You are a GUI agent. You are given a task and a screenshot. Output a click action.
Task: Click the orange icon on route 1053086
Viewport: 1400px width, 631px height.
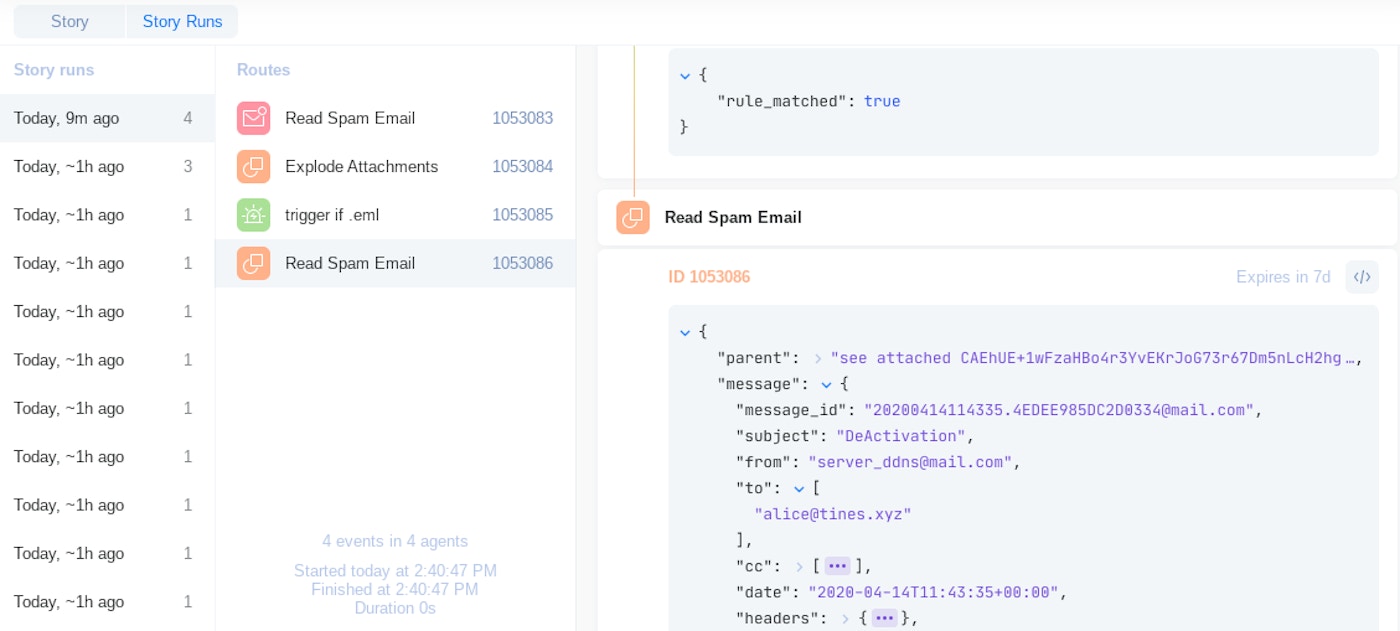pos(253,264)
